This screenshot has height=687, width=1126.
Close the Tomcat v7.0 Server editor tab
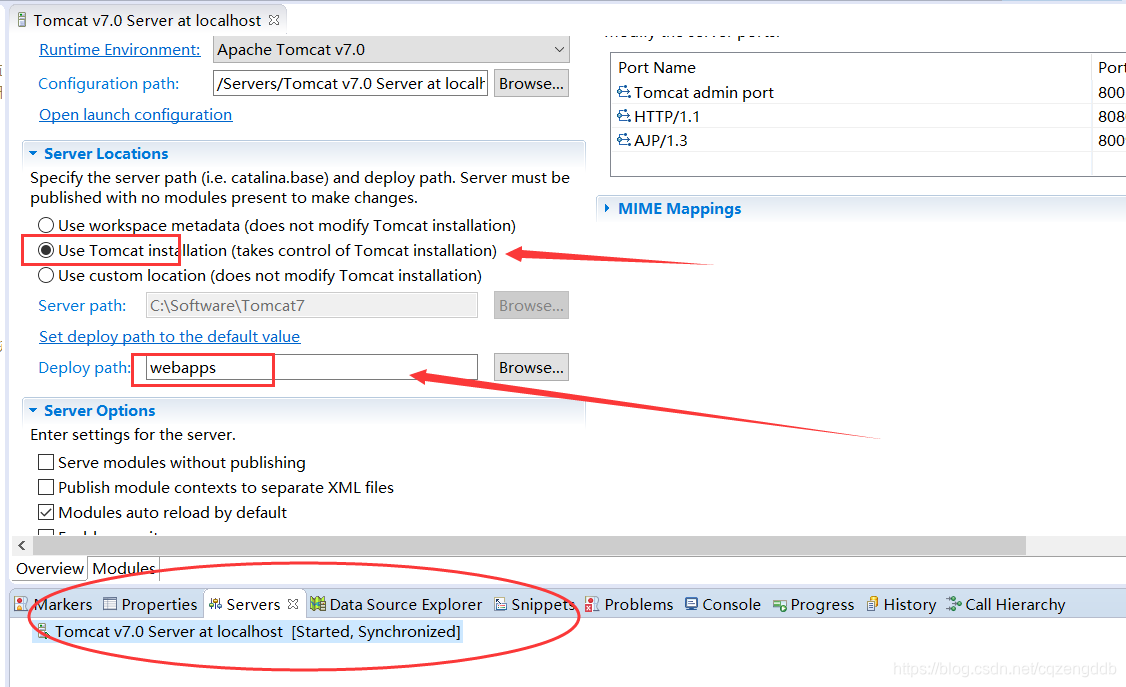coord(274,20)
